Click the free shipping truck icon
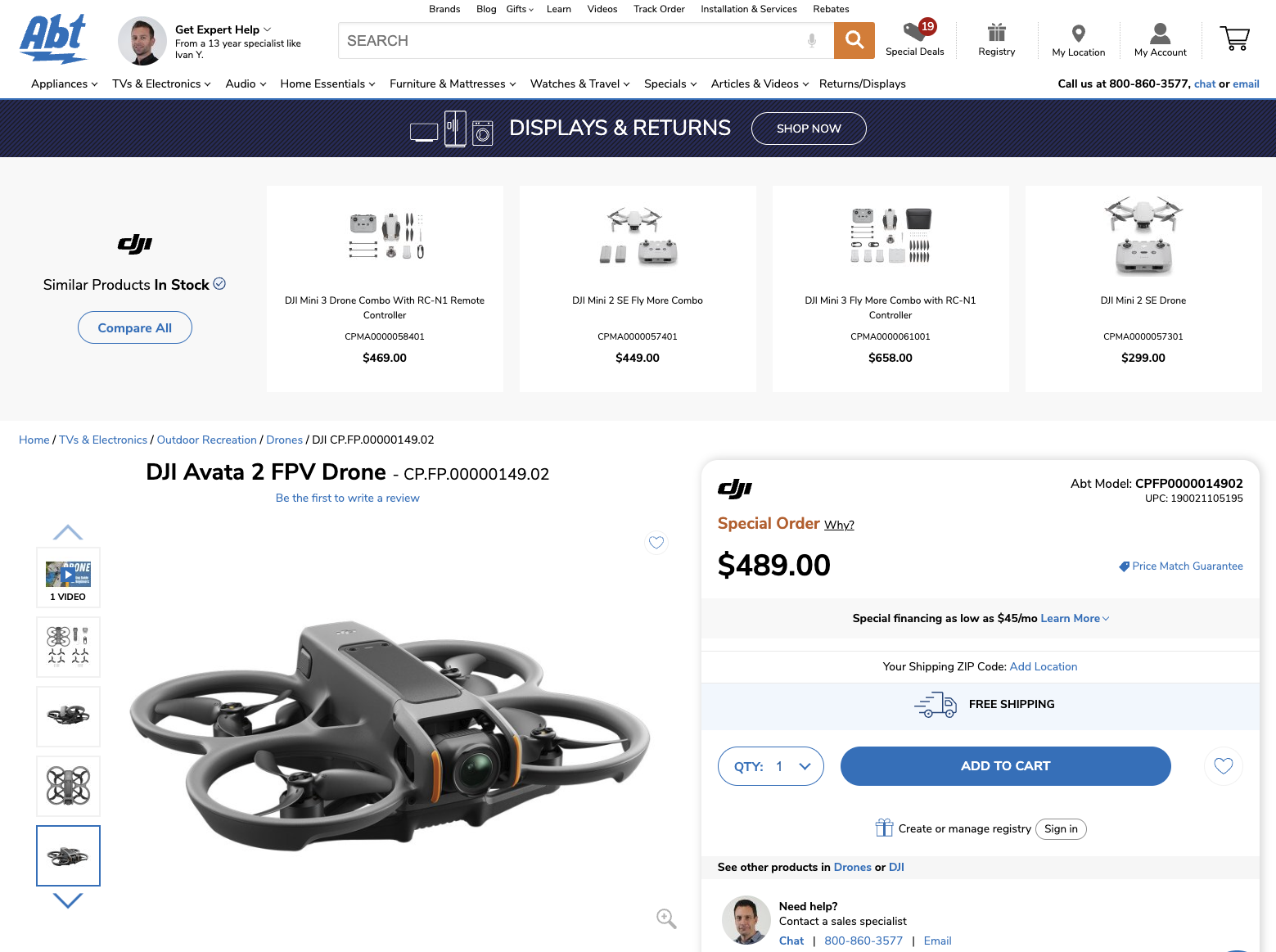 coord(936,705)
